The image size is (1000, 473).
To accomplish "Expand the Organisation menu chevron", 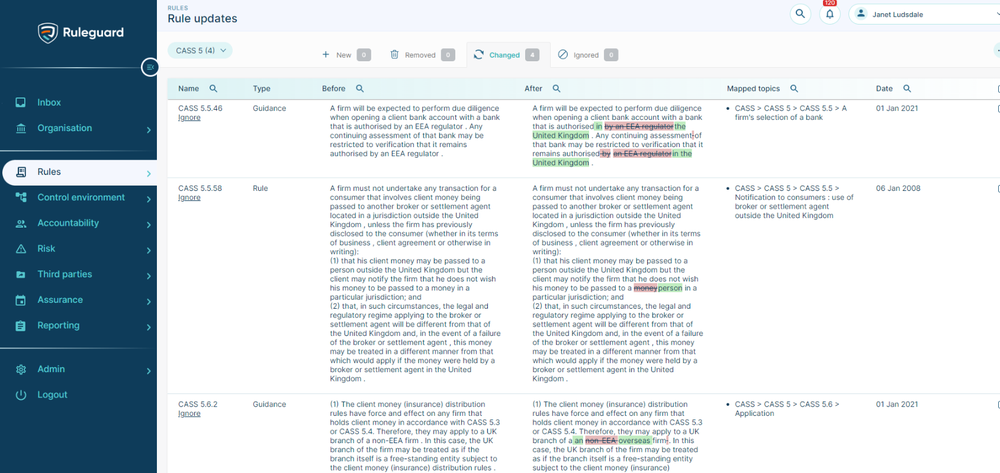I will (148, 130).
